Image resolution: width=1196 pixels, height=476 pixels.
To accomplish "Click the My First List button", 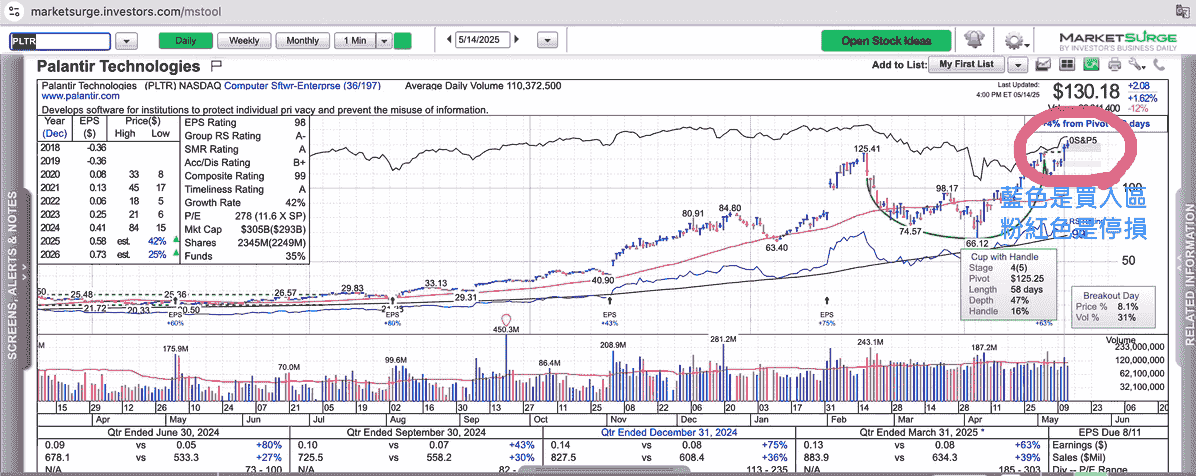I will pos(966,65).
